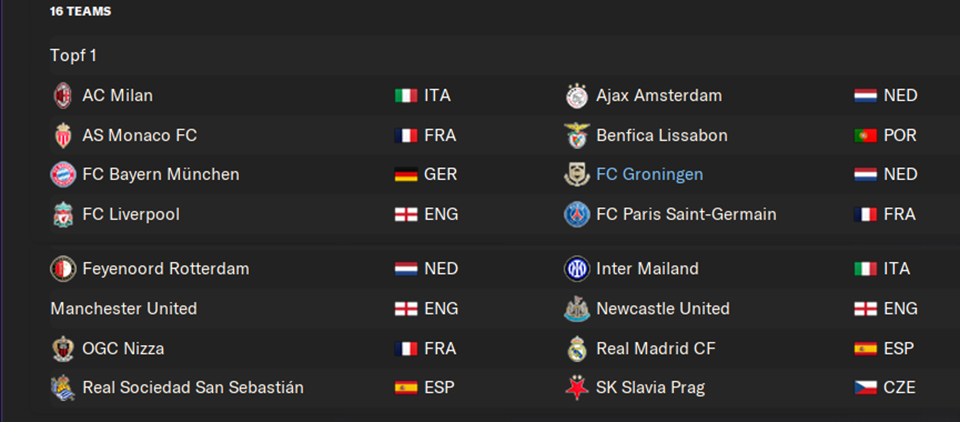
Task: Click the Topf 1 section header
Action: (73, 56)
